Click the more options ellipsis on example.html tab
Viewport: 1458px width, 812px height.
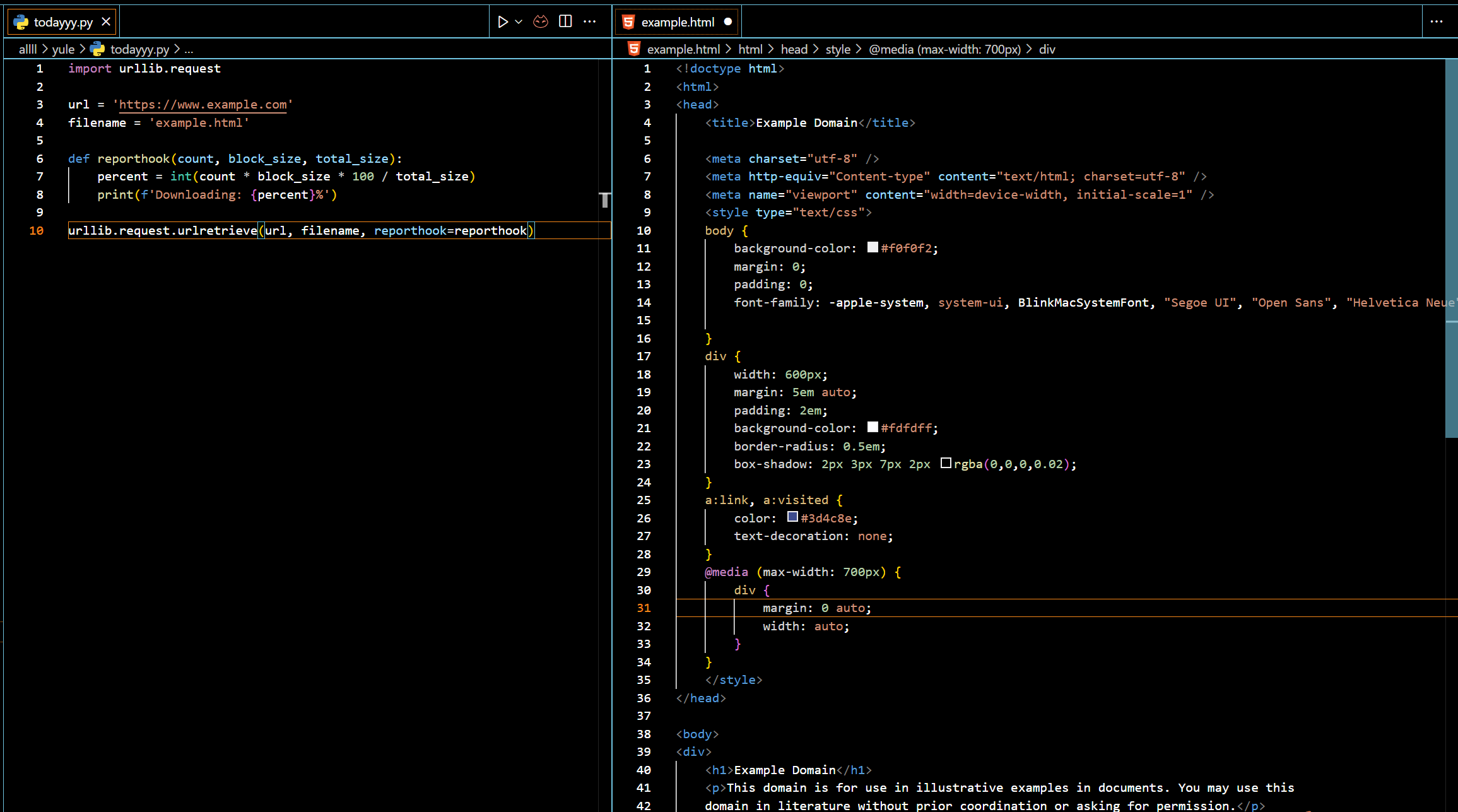point(1437,21)
